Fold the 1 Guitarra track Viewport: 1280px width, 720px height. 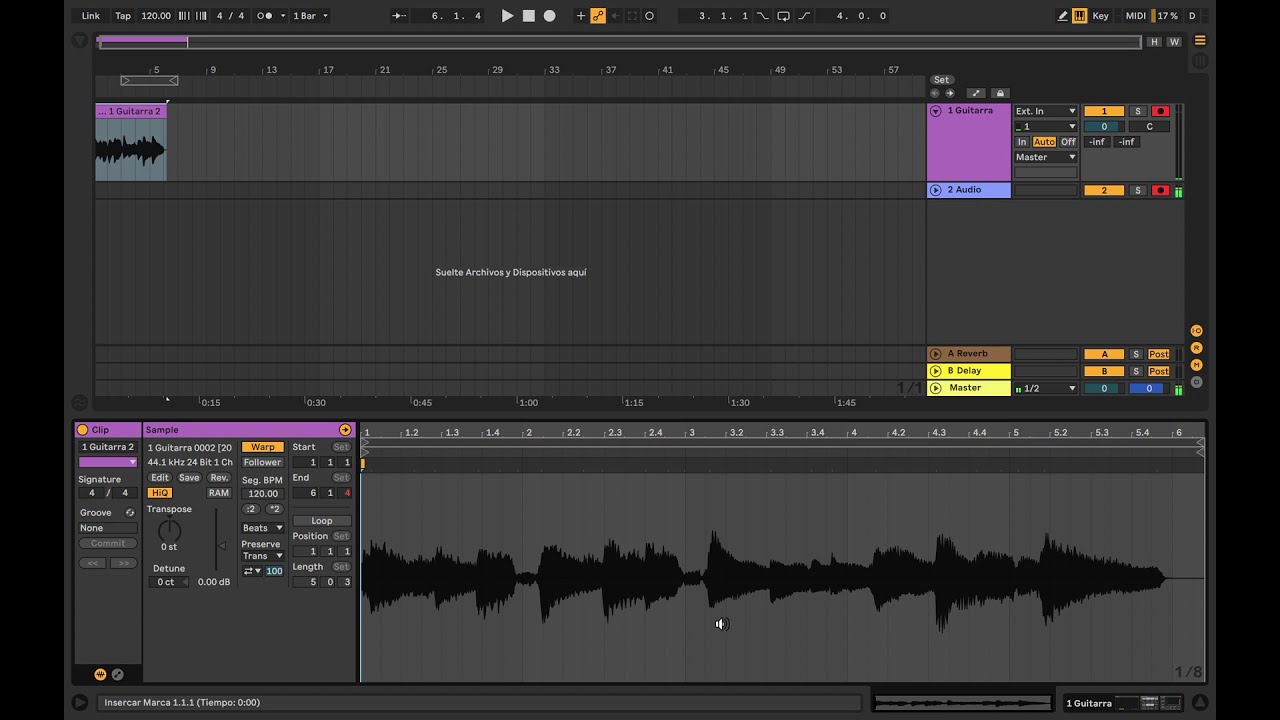936,111
